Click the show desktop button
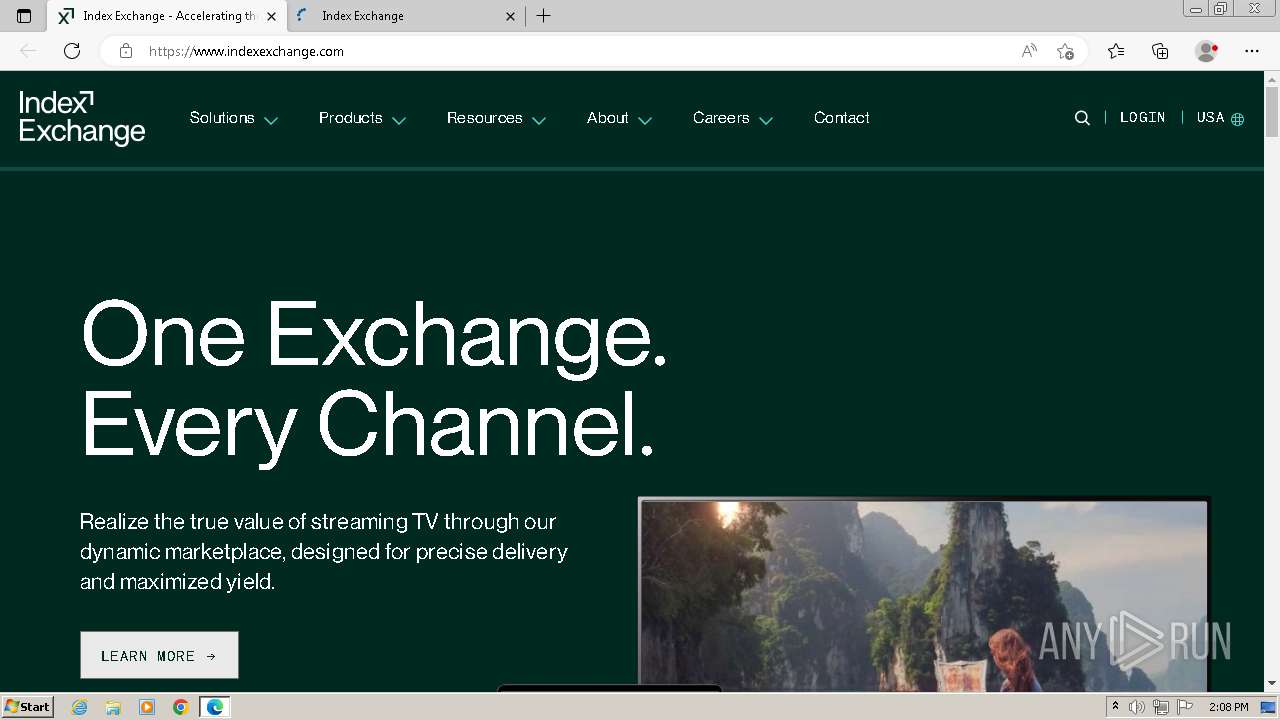The height and width of the screenshot is (720, 1280). (1269, 707)
